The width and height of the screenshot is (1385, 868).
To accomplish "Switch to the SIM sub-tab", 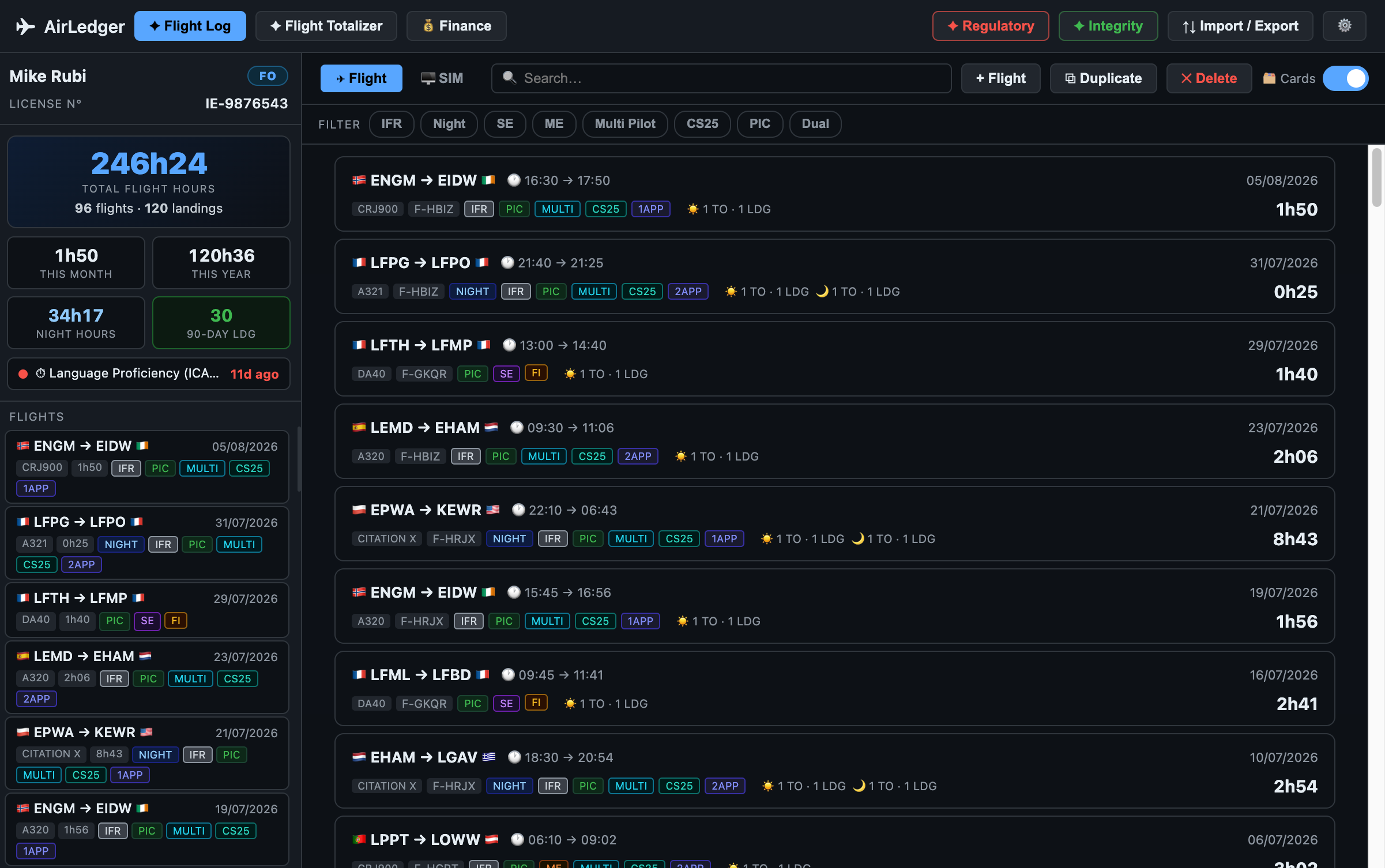I will [x=442, y=78].
